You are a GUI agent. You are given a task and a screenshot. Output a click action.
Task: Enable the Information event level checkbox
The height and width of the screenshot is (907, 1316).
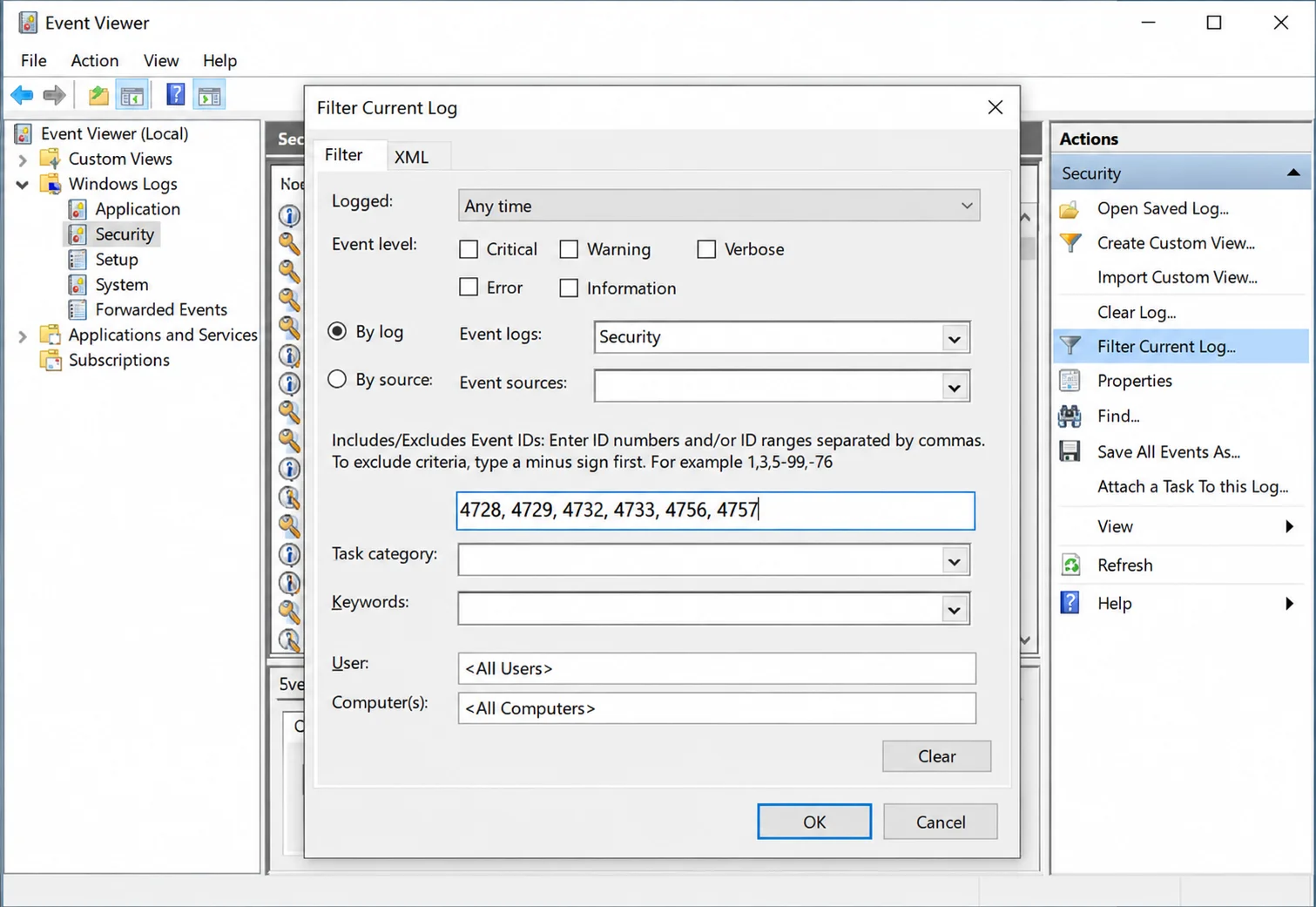point(569,288)
